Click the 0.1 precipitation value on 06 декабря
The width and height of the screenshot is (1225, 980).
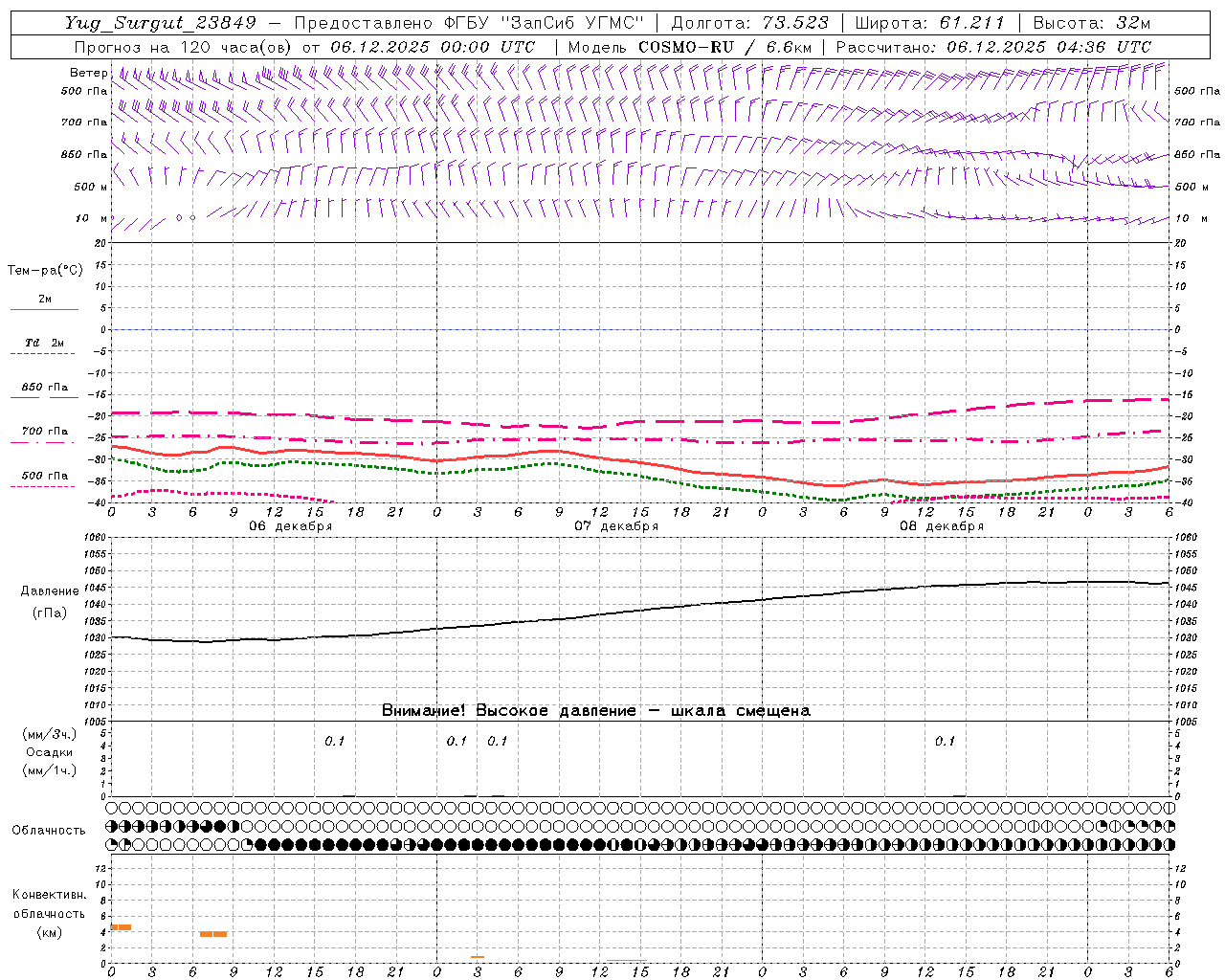pos(334,741)
